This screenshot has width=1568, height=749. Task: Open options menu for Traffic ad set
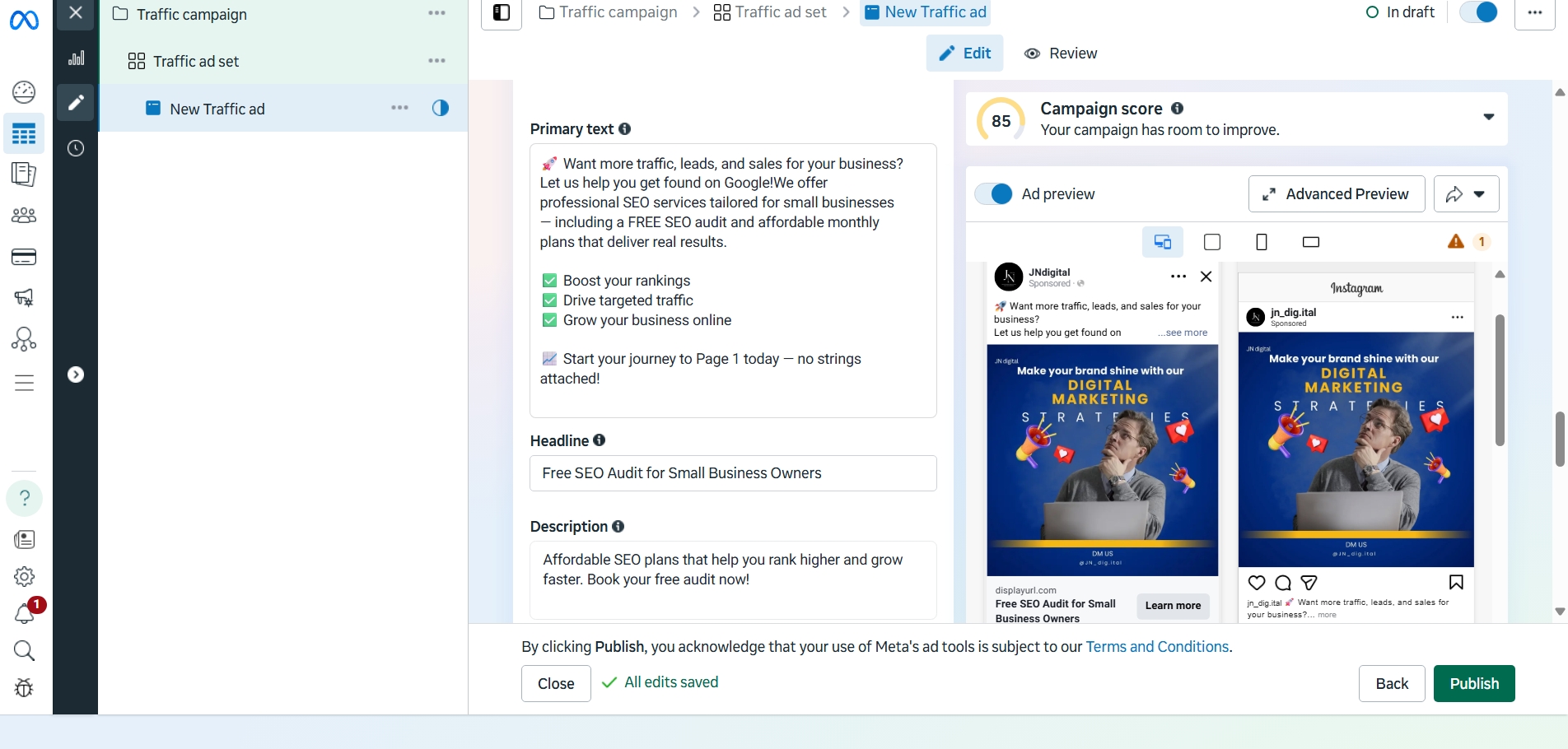click(437, 60)
